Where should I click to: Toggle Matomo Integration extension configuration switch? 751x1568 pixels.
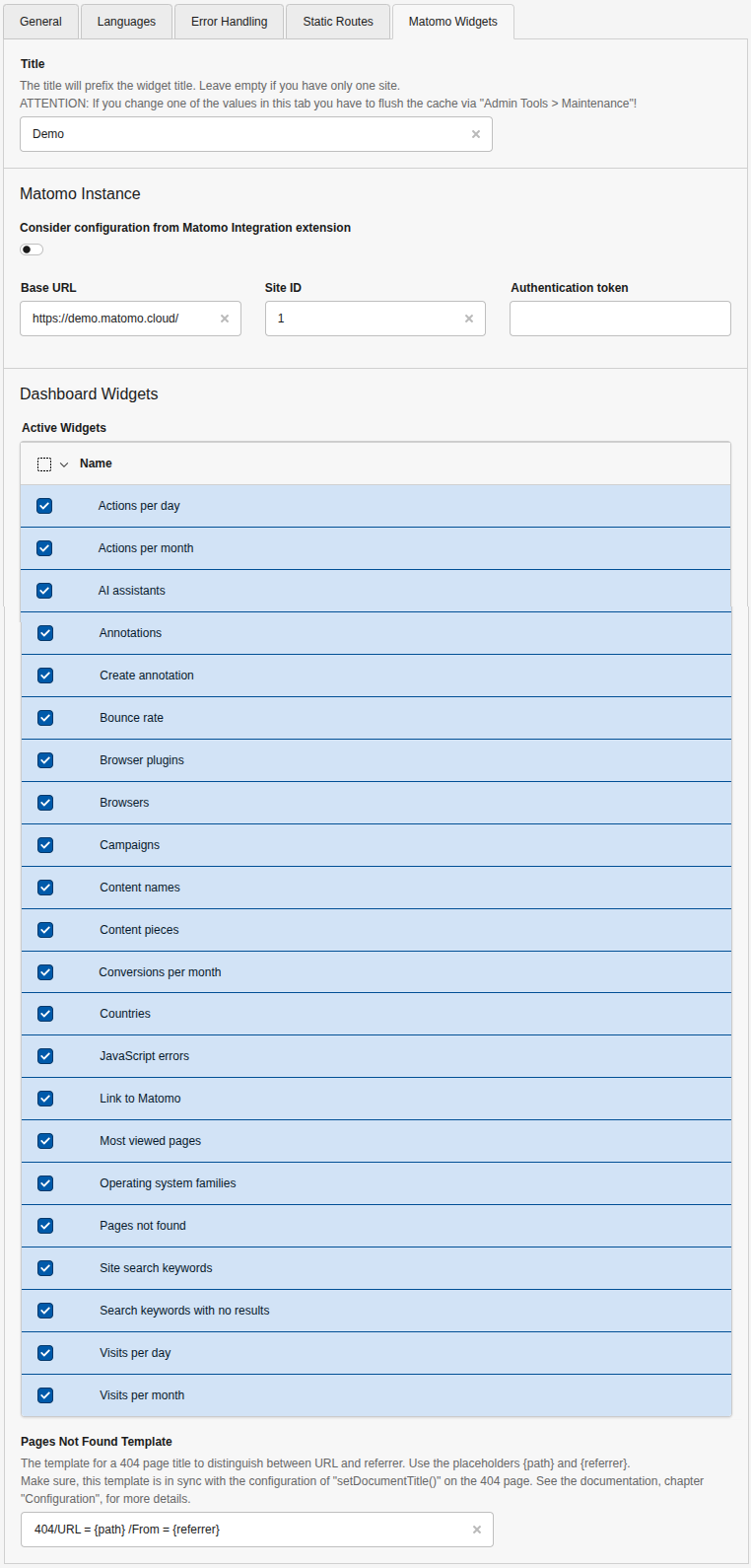32,249
